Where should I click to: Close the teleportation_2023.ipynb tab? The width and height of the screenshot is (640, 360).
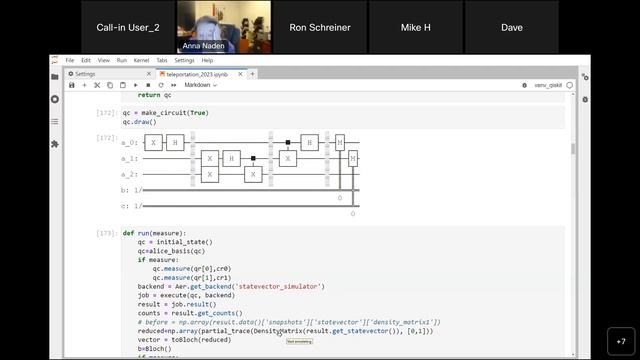[240, 74]
